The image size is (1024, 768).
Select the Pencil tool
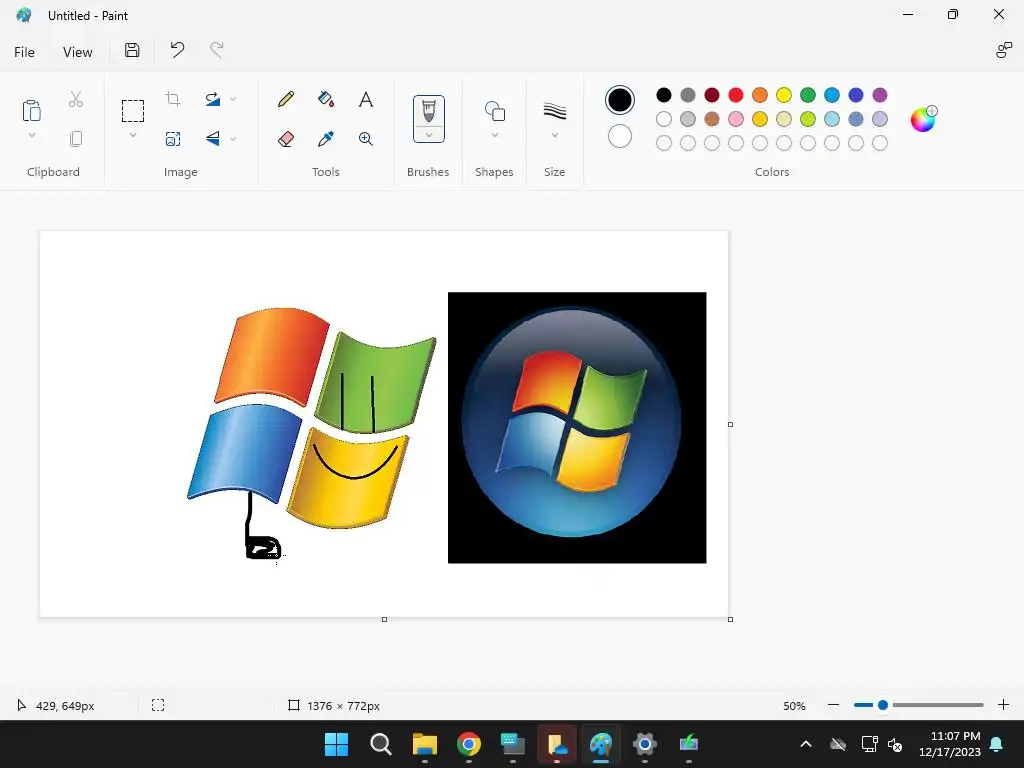tap(286, 99)
